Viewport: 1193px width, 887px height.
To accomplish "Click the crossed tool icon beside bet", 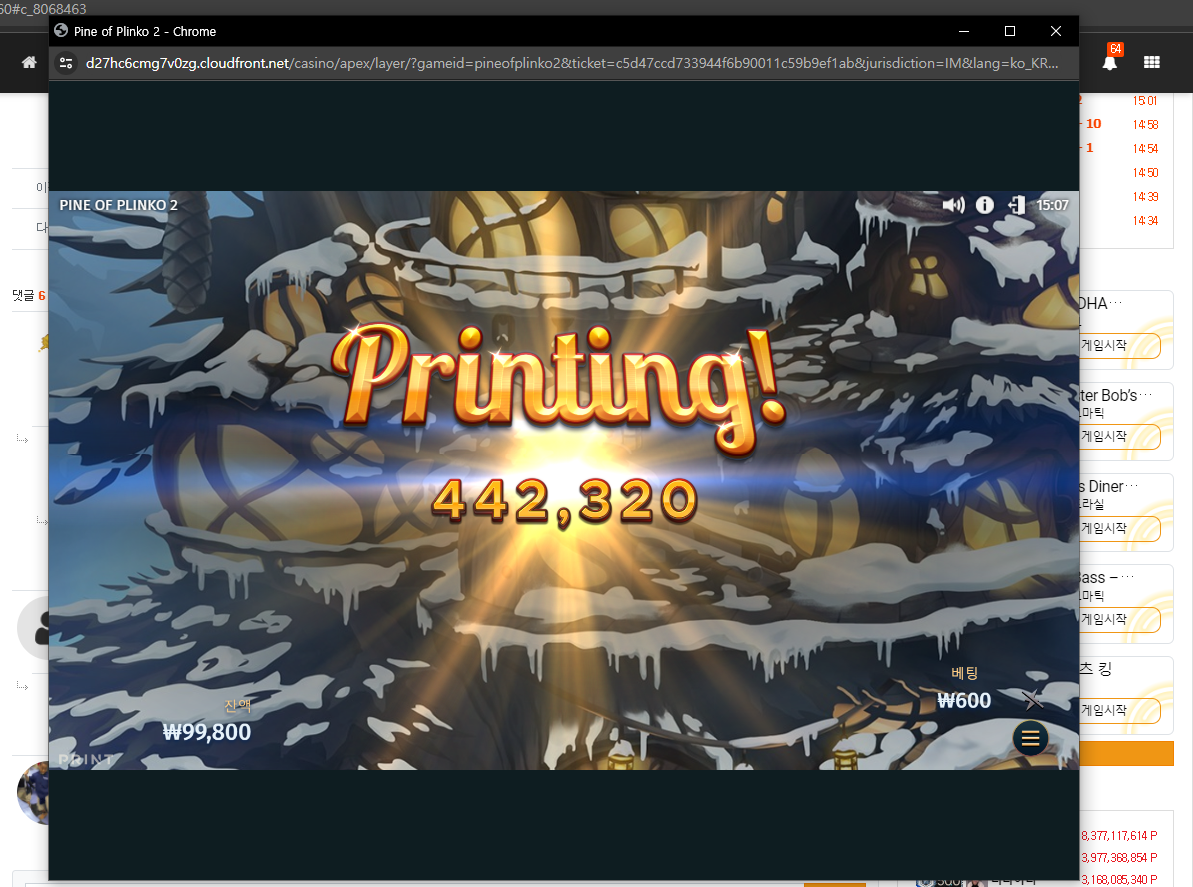I will pos(1032,699).
